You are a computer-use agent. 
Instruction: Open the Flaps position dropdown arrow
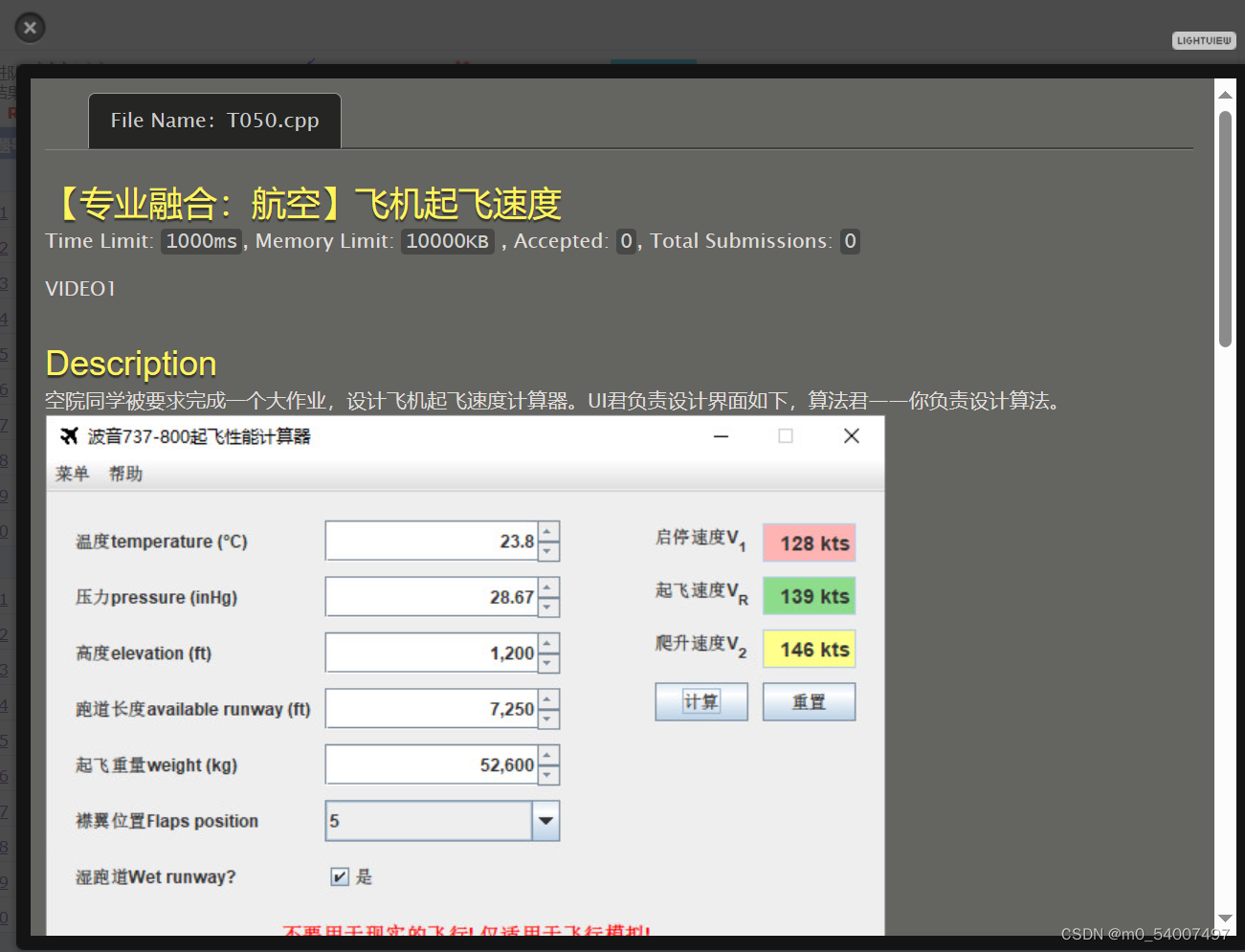click(545, 821)
